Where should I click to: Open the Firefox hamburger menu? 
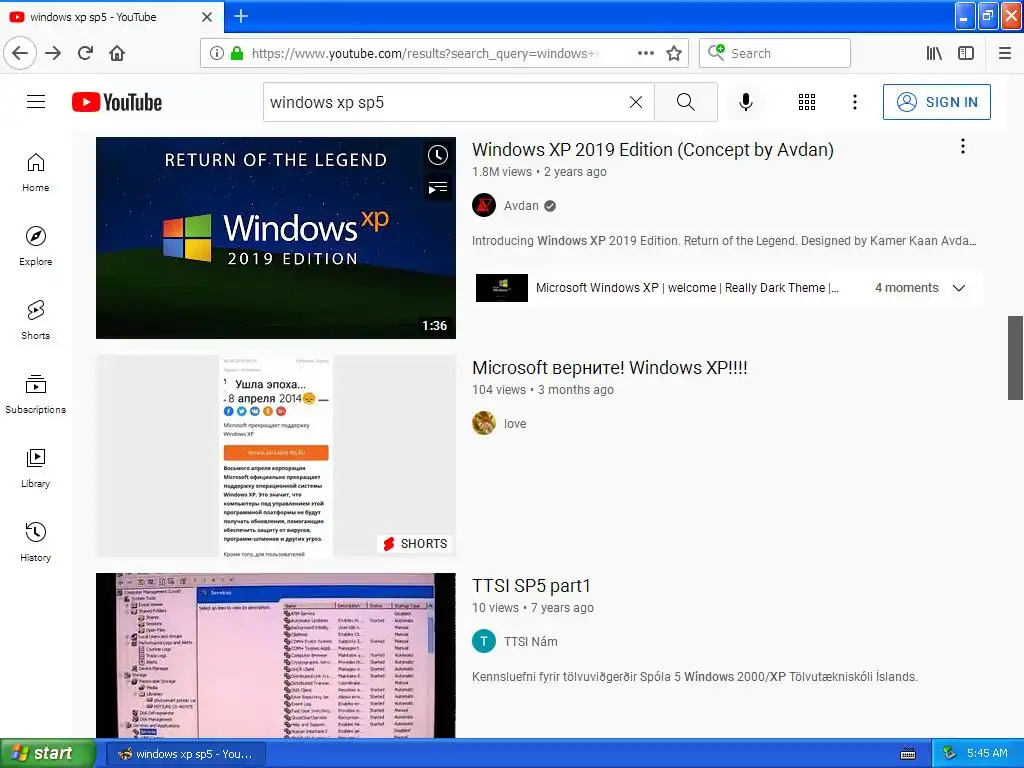1005,53
